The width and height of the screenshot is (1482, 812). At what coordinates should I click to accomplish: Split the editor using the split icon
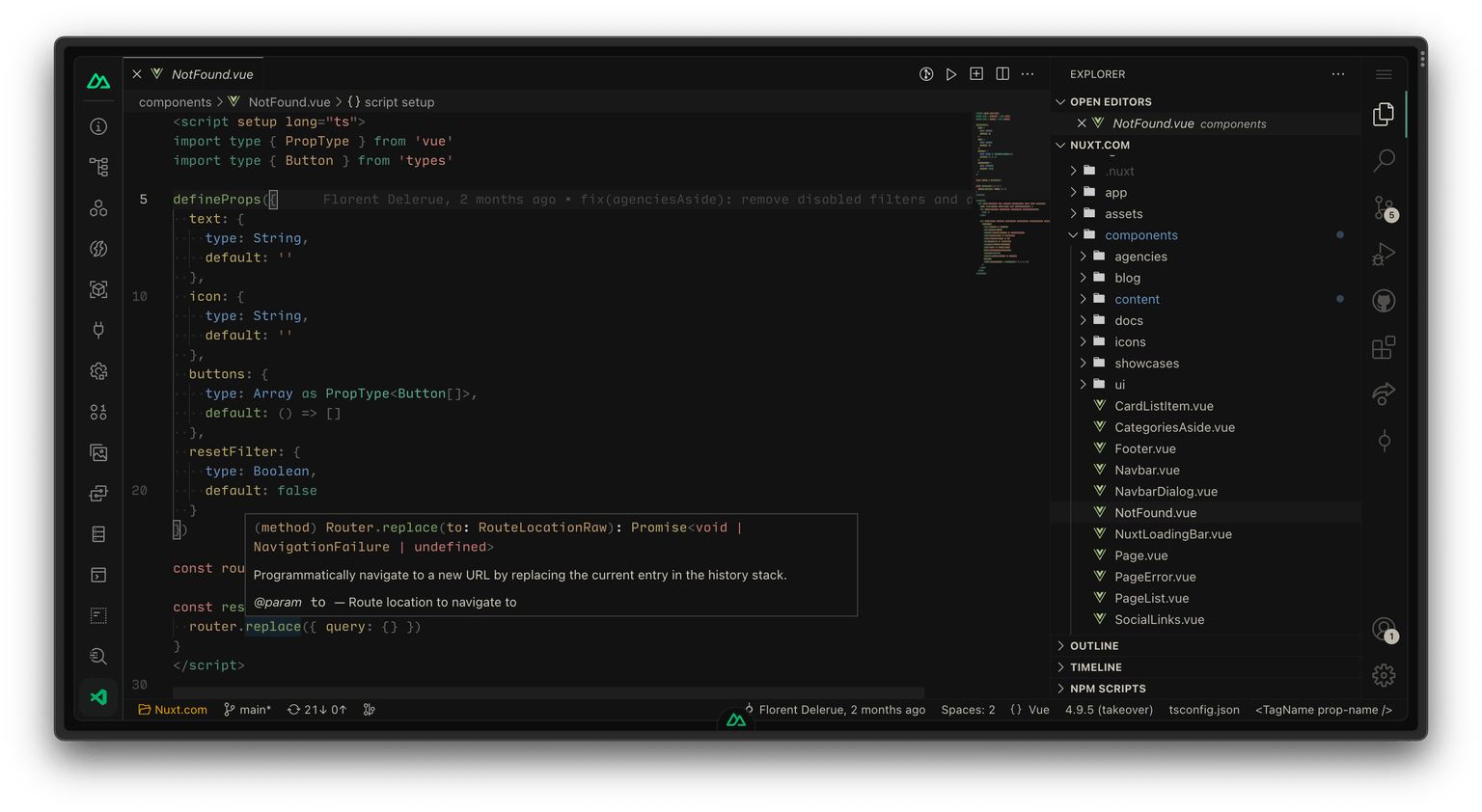pyautogui.click(x=1002, y=73)
